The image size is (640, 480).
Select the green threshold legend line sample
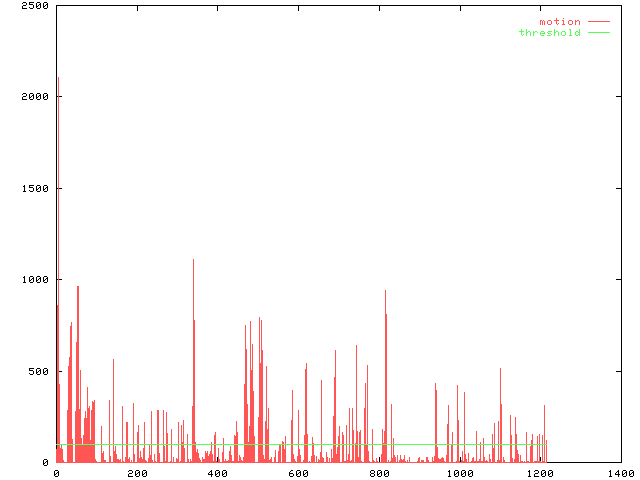coord(598,33)
